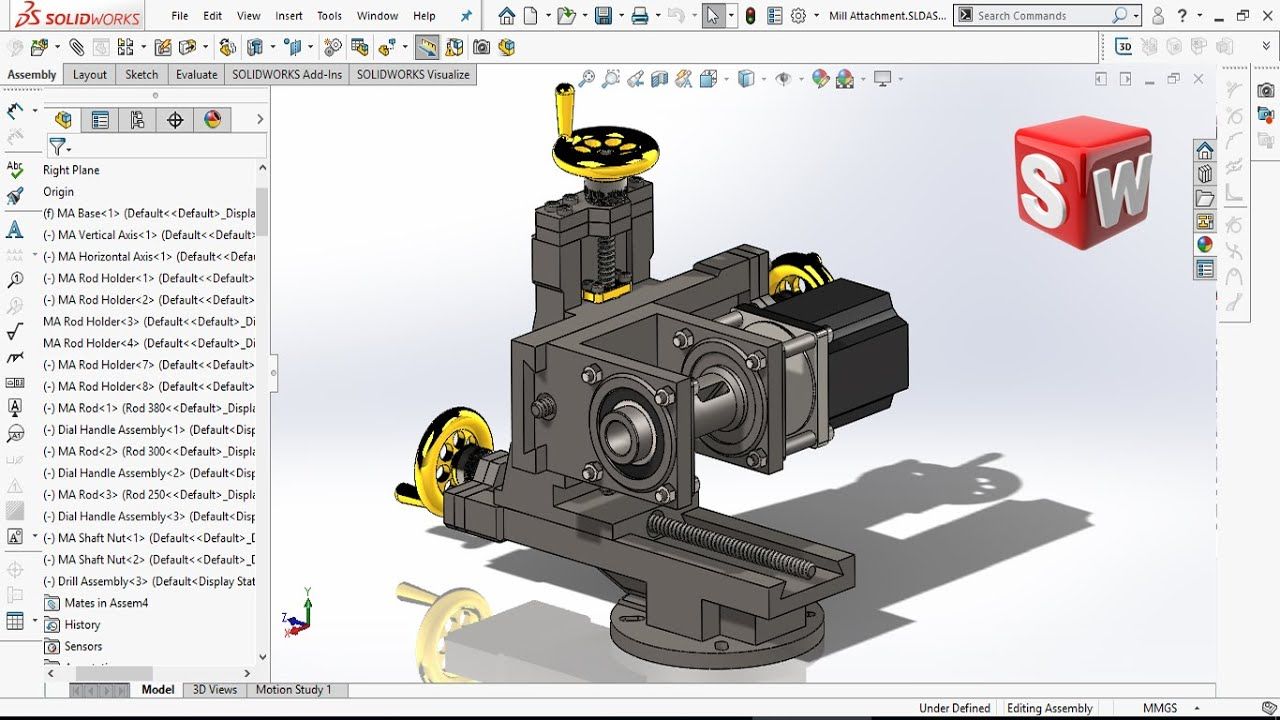This screenshot has height=720, width=1280.
Task: Toggle the ruler/instant3D toolbar button
Action: pos(427,46)
